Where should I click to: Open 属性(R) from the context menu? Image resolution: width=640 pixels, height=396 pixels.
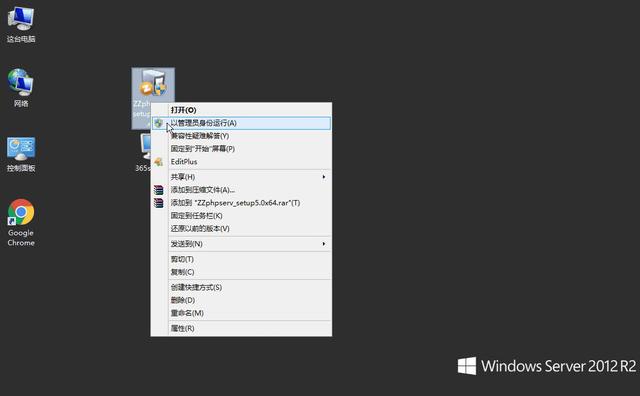pyautogui.click(x=241, y=328)
